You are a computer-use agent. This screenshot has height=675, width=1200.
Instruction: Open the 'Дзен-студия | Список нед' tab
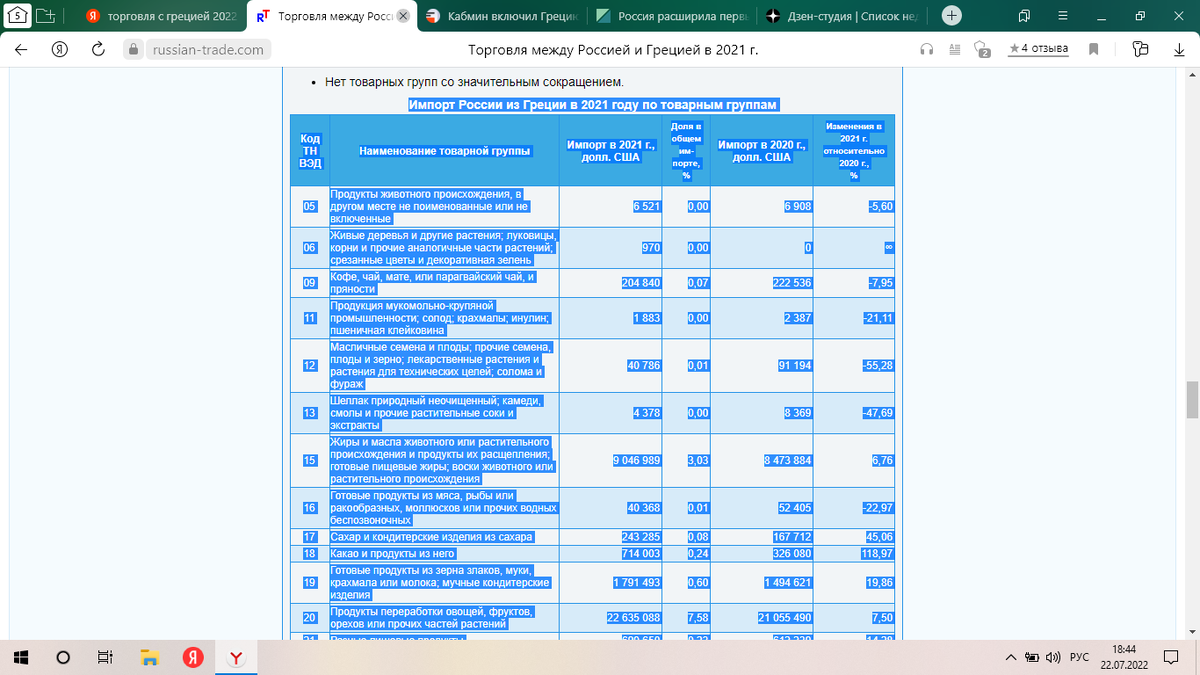(841, 16)
